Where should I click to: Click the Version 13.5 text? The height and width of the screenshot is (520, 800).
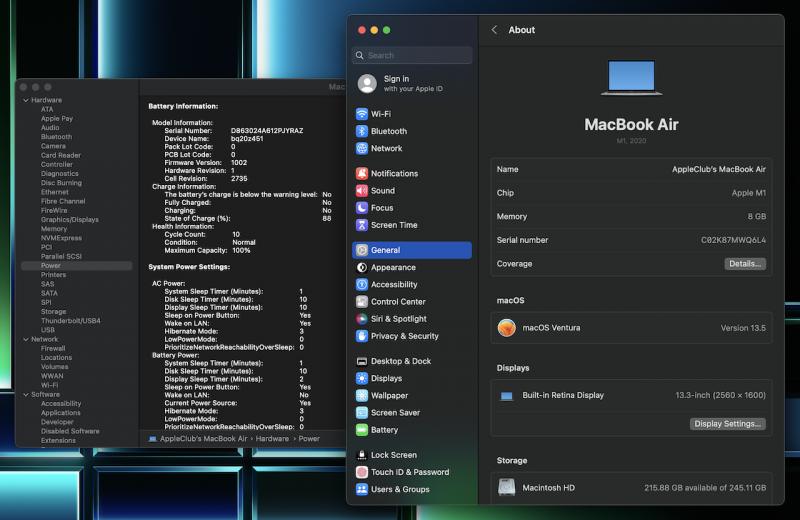pyautogui.click(x=743, y=328)
